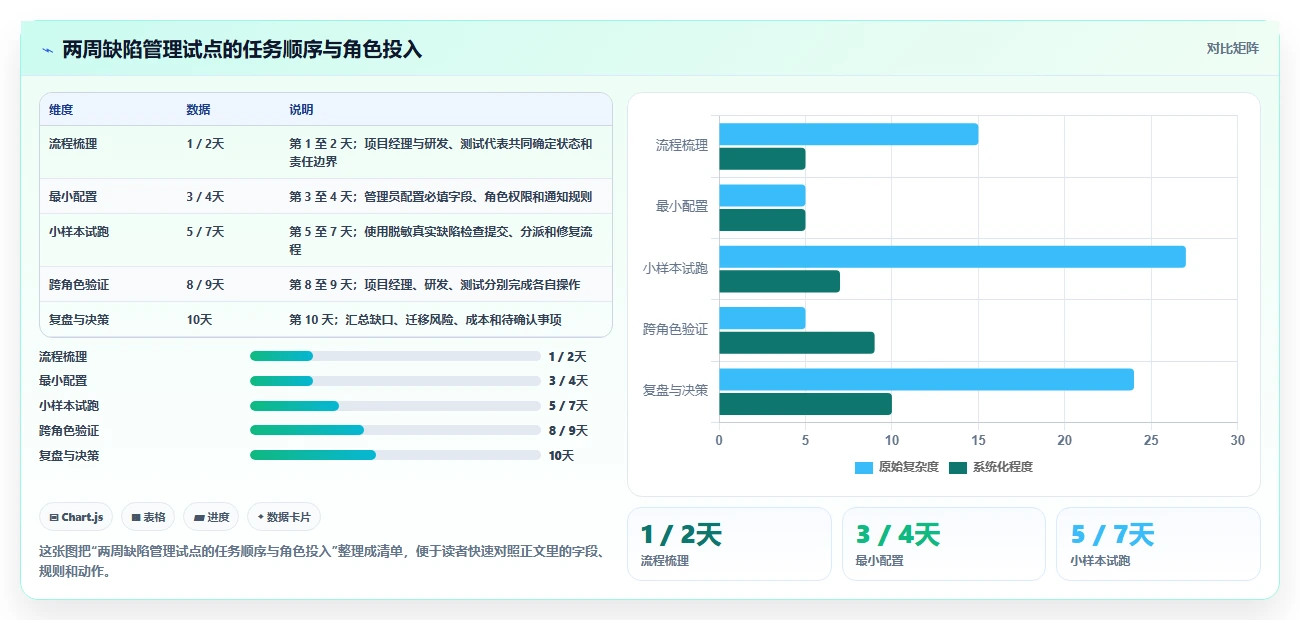Screen dimensions: 1300x620
Task: Click the 跨角色验证 原始复杂度 chart bar
Action: coord(762,318)
